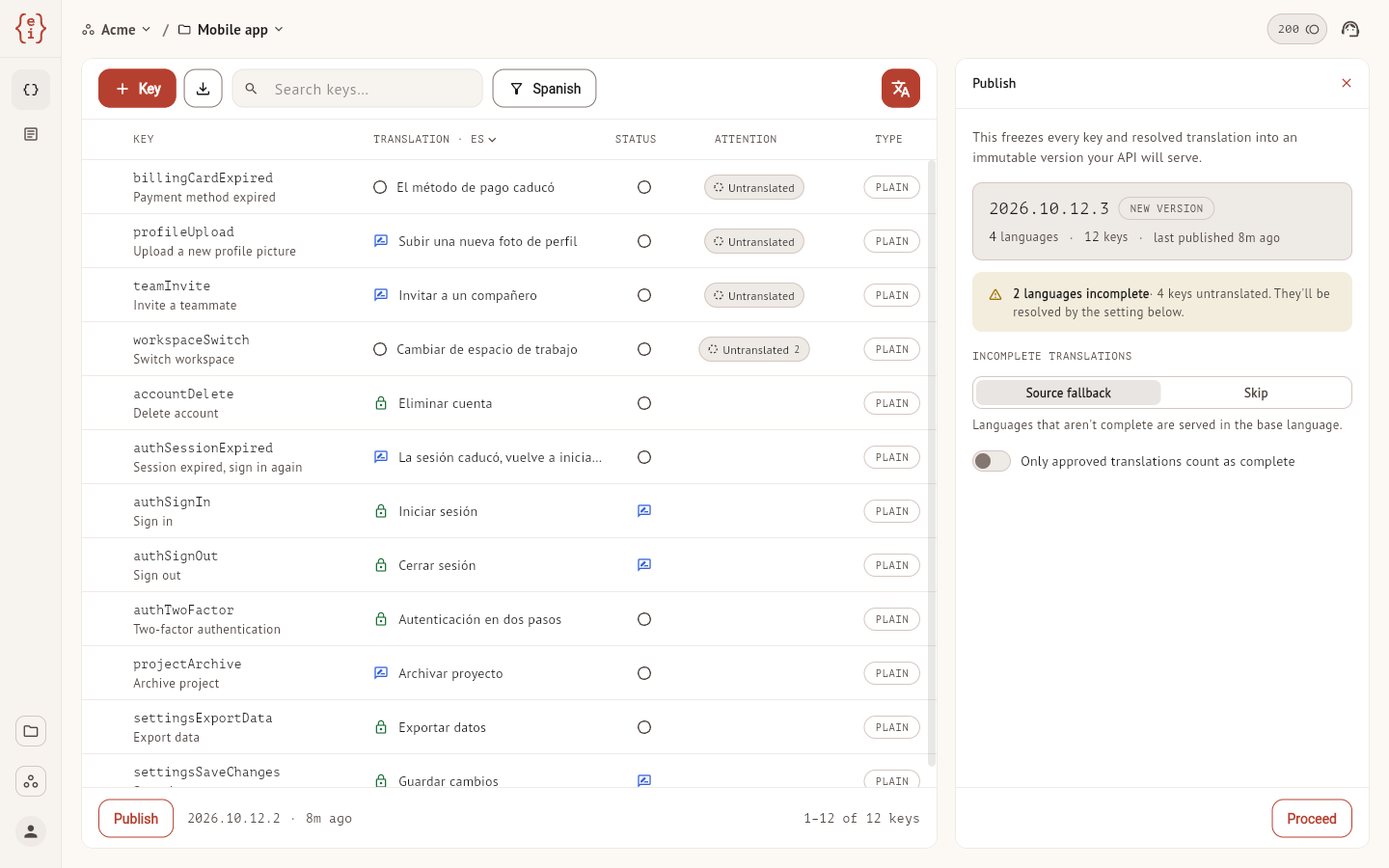Click the 2026.10.12.3 version label
Screen dimensions: 1389x868
click(x=1049, y=208)
